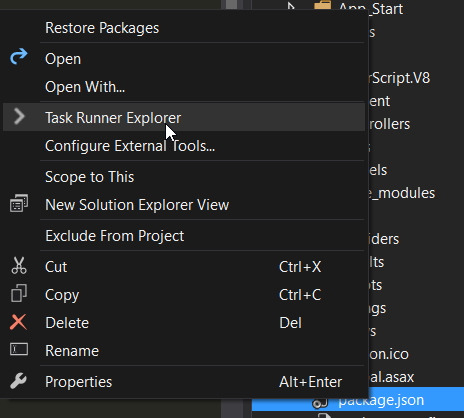
Task: Click the tree item ending in al.asax
Action: [x=392, y=377]
